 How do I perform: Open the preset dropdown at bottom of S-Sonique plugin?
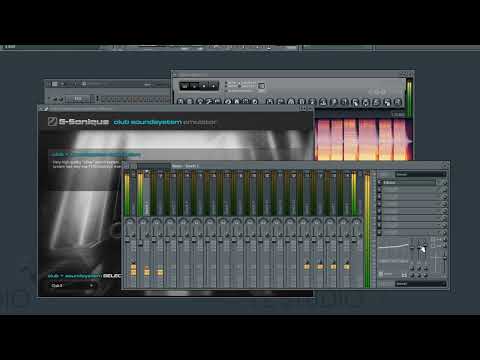click(x=72, y=286)
